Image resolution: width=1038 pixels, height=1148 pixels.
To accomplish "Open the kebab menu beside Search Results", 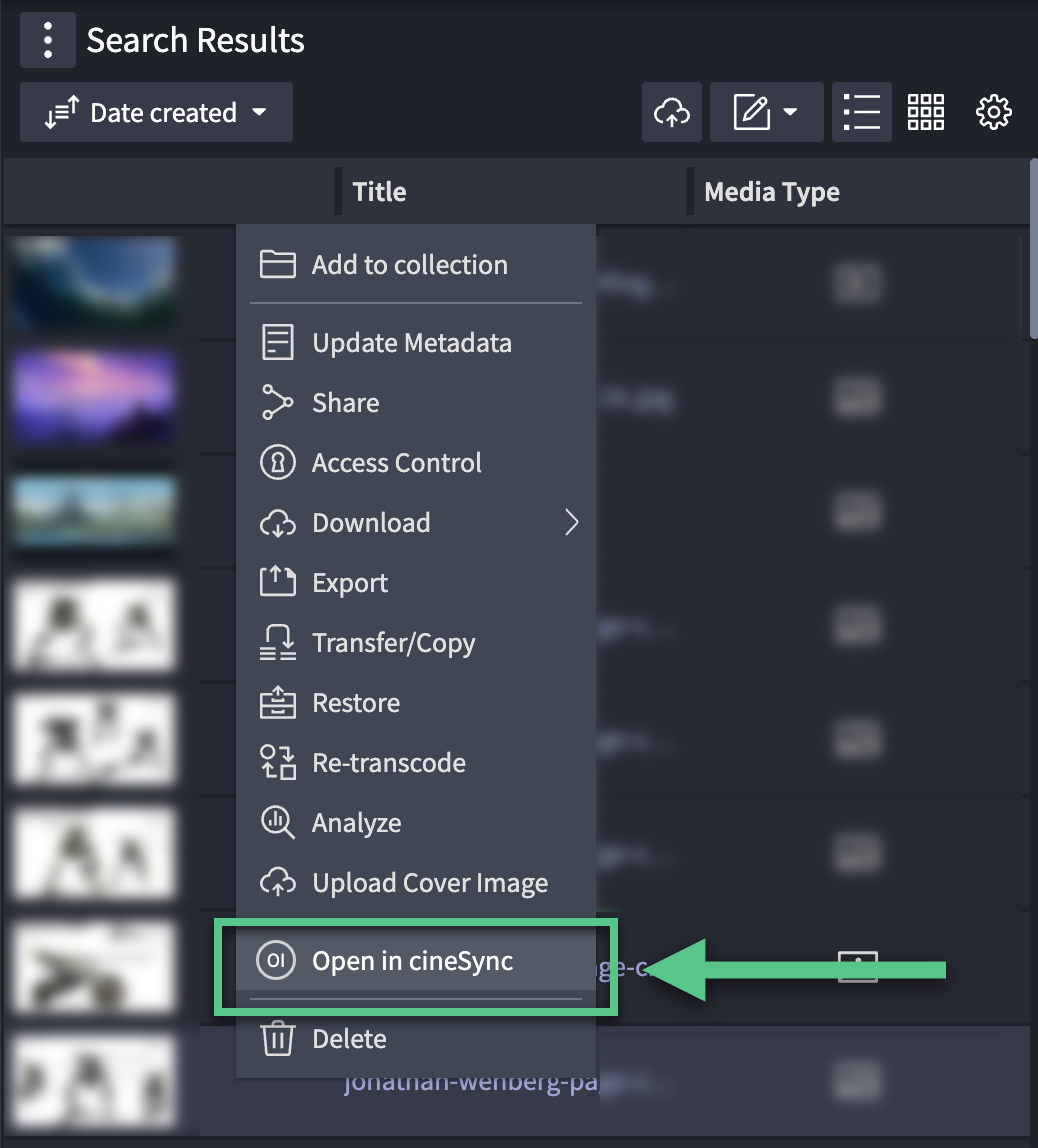I will (47, 40).
